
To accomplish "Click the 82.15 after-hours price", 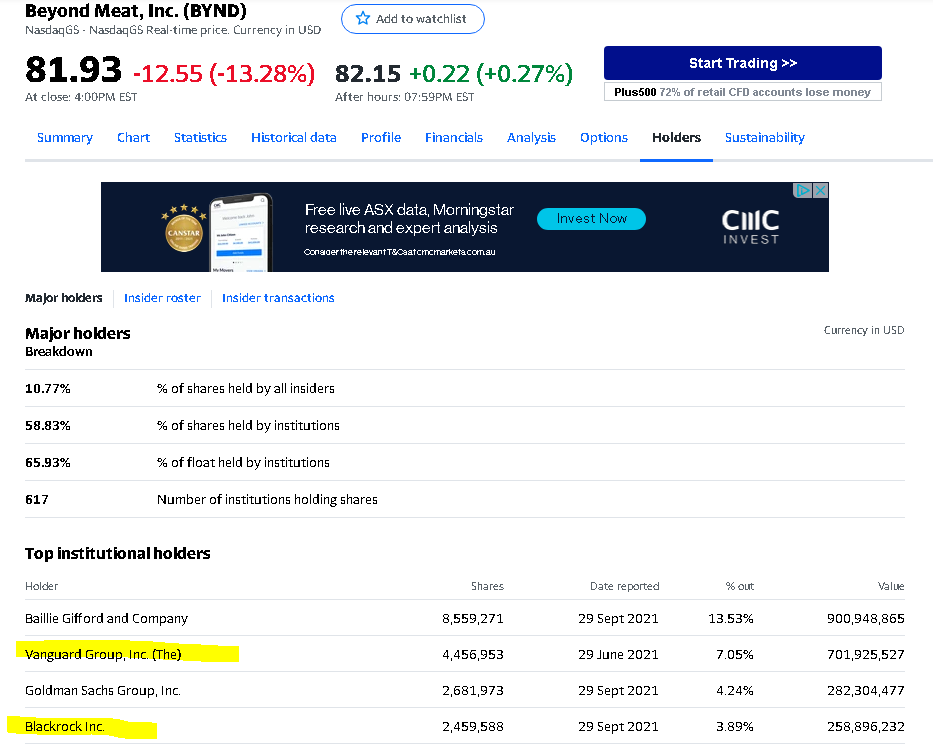I will [368, 74].
